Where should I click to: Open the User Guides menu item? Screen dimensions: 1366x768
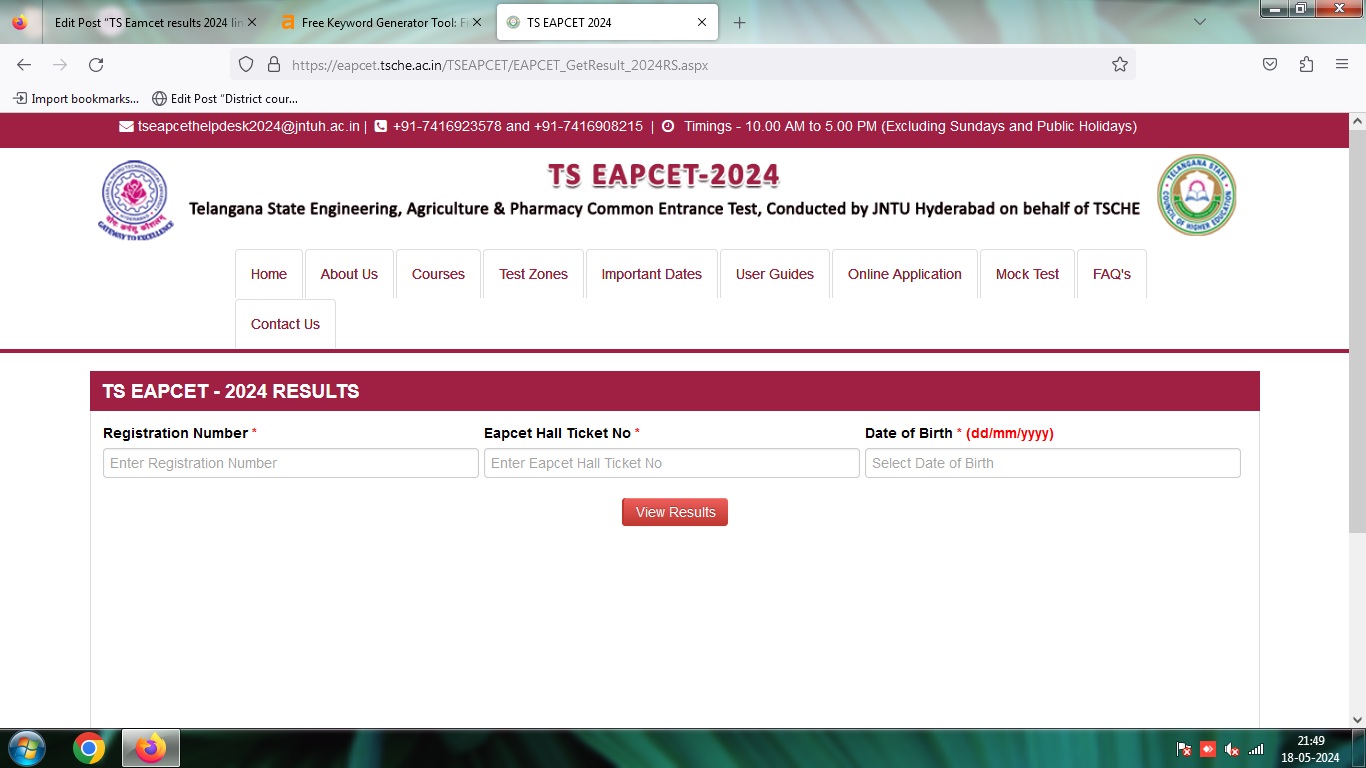pyautogui.click(x=775, y=274)
